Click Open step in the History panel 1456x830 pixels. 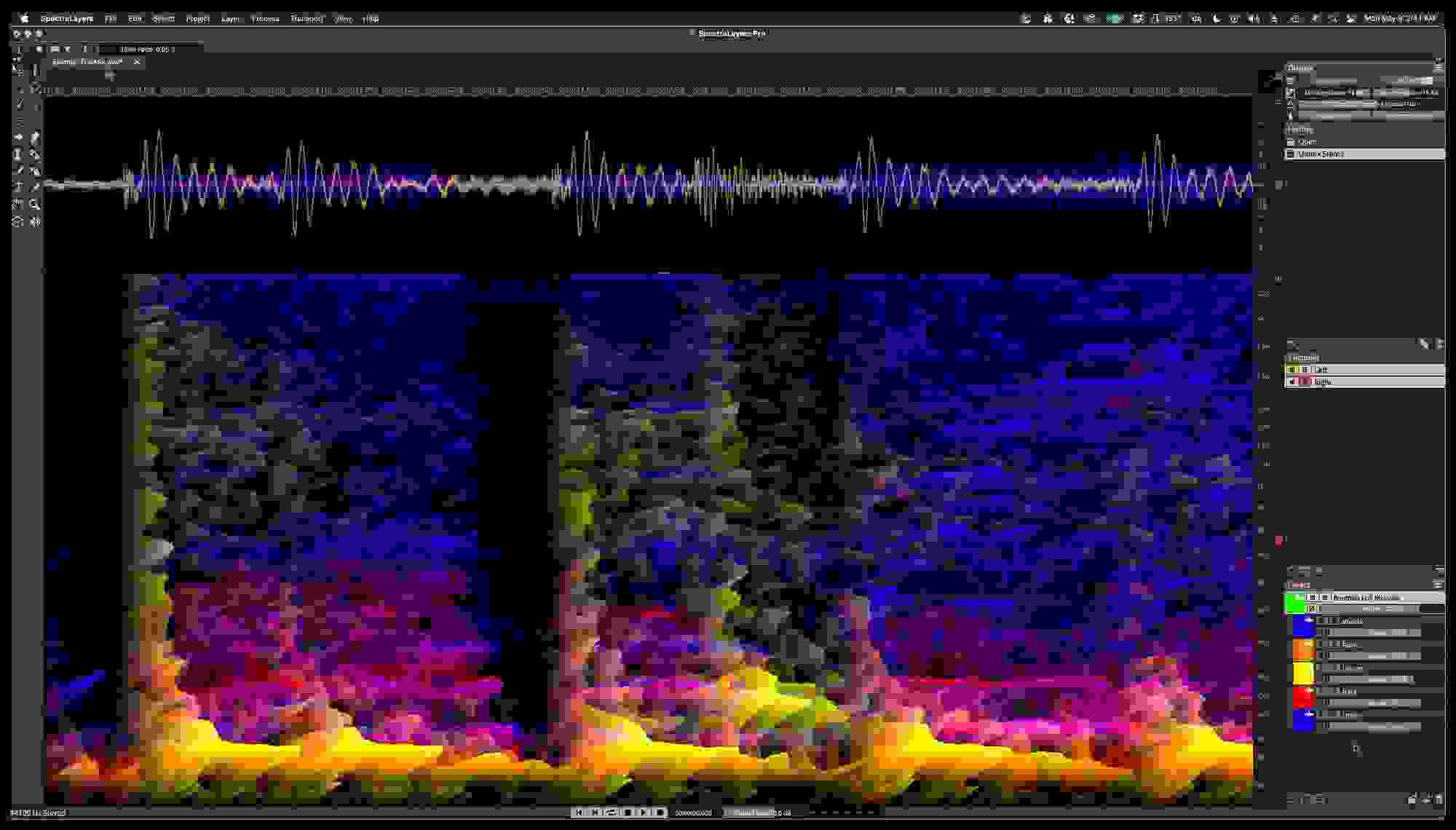pos(1307,141)
